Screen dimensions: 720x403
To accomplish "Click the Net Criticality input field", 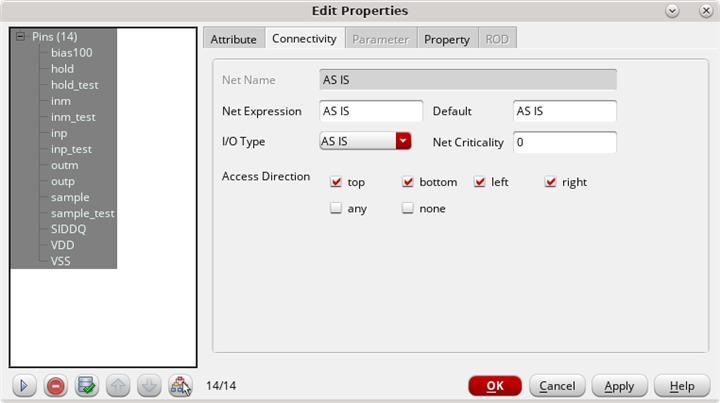I will [564, 142].
